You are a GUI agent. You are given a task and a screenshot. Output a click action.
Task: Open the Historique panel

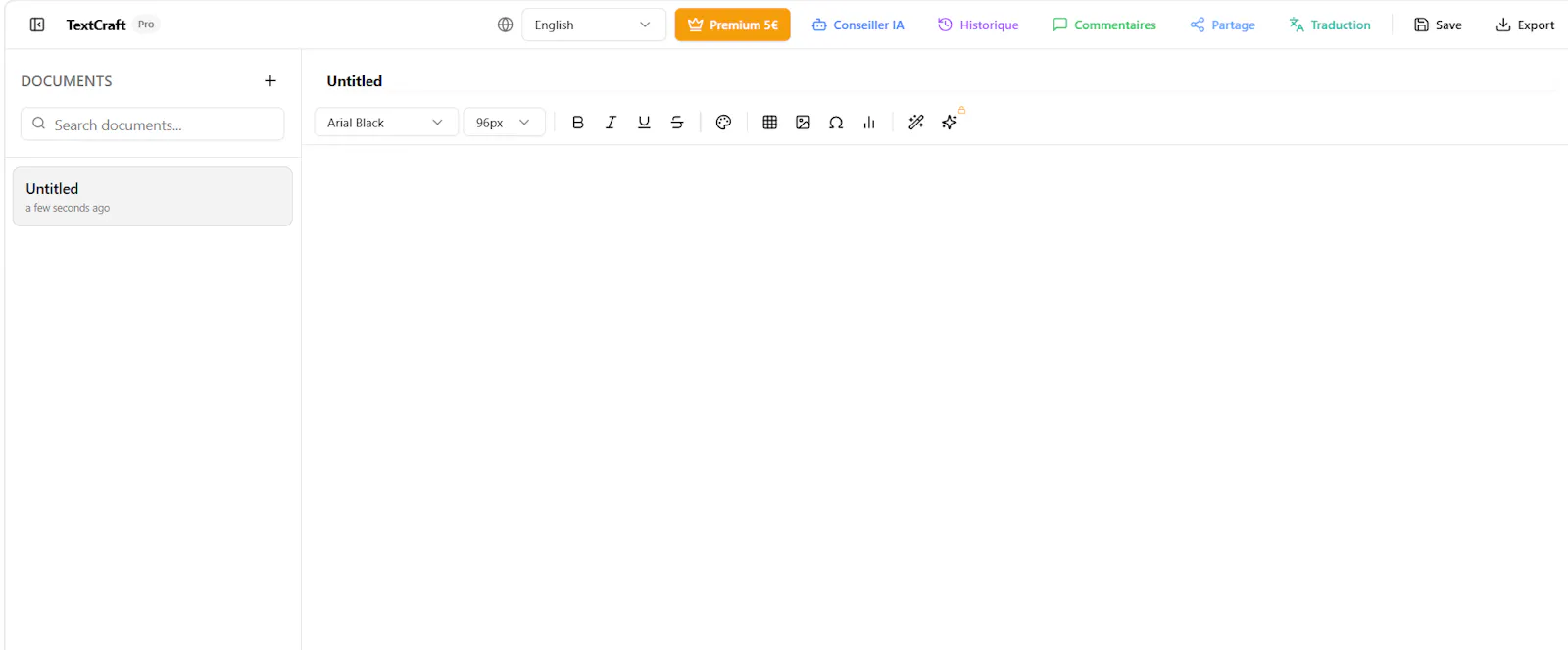pos(978,25)
